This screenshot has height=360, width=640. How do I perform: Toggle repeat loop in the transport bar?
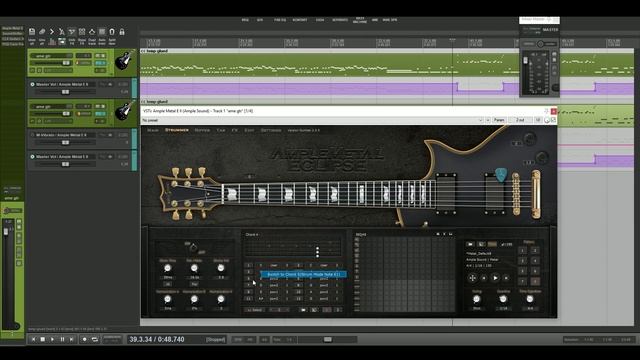coord(95,339)
